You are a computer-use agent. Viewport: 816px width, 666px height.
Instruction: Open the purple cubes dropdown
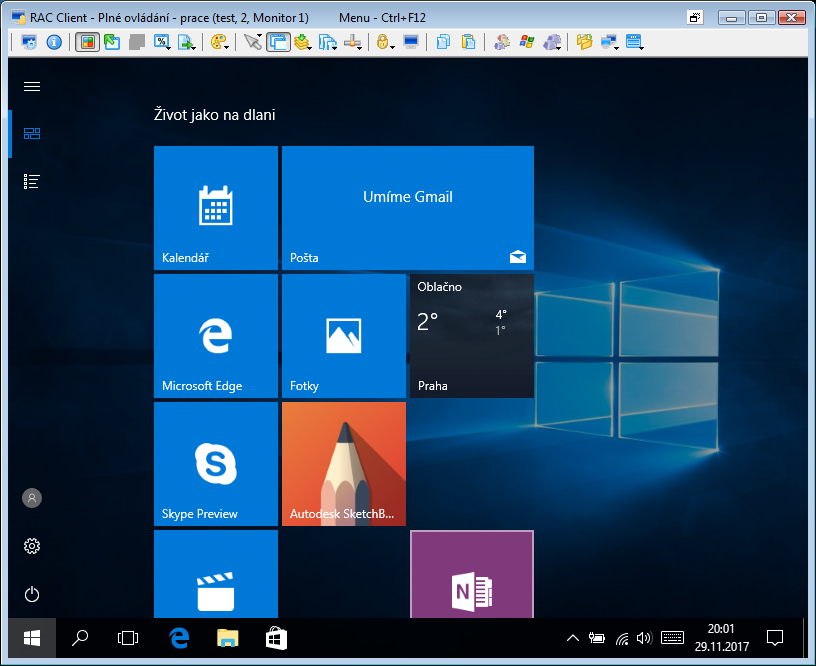coord(552,42)
